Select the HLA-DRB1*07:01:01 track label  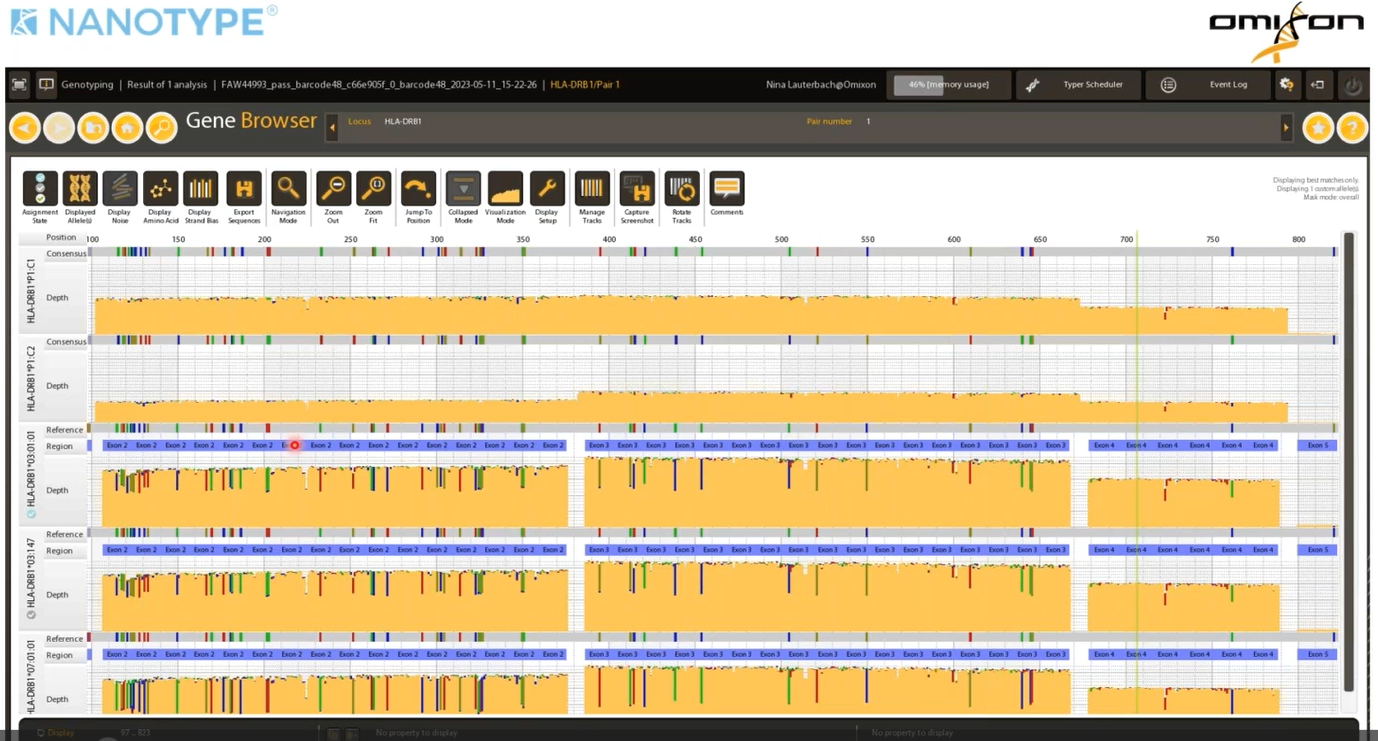(x=31, y=677)
